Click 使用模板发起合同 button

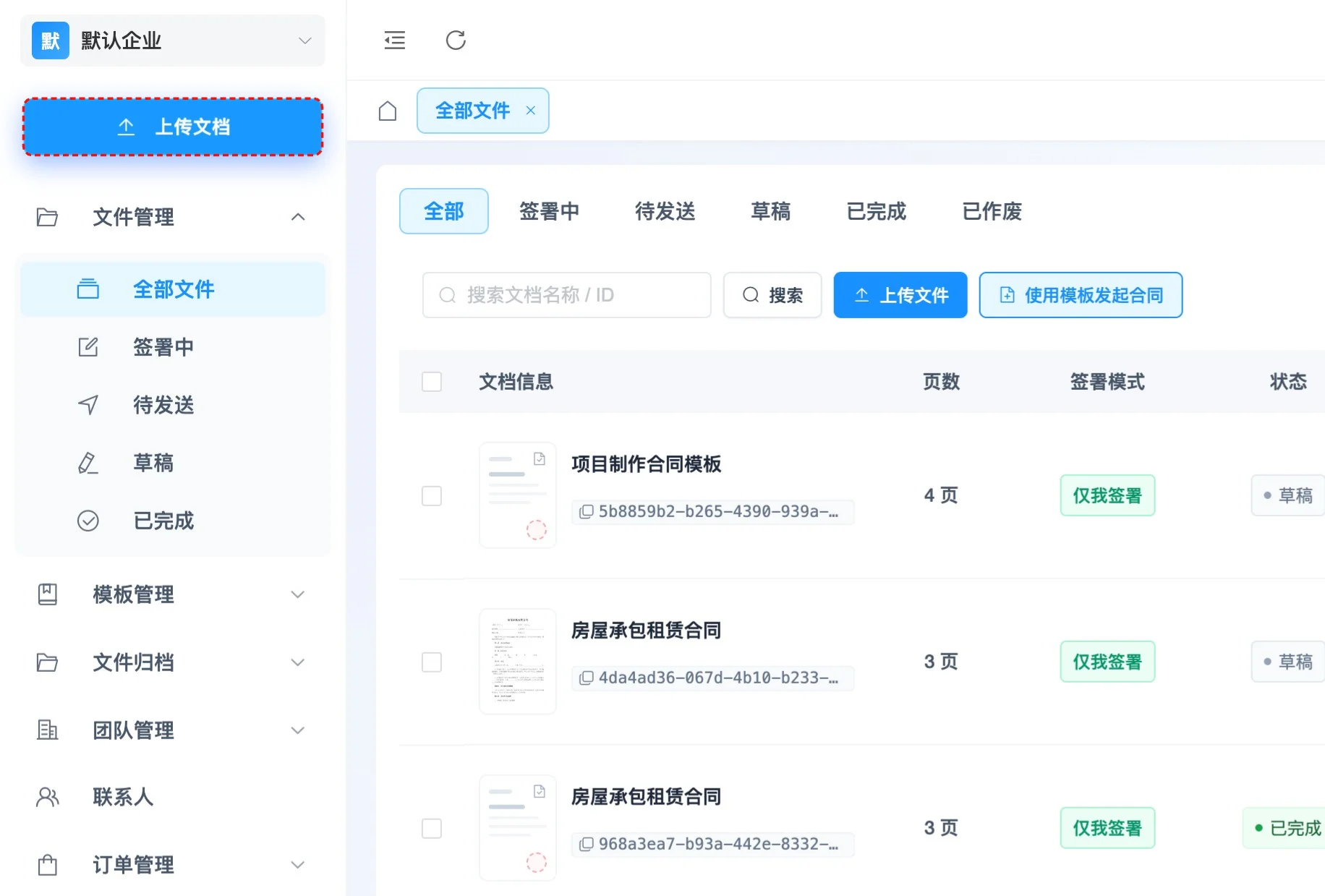click(x=1081, y=295)
